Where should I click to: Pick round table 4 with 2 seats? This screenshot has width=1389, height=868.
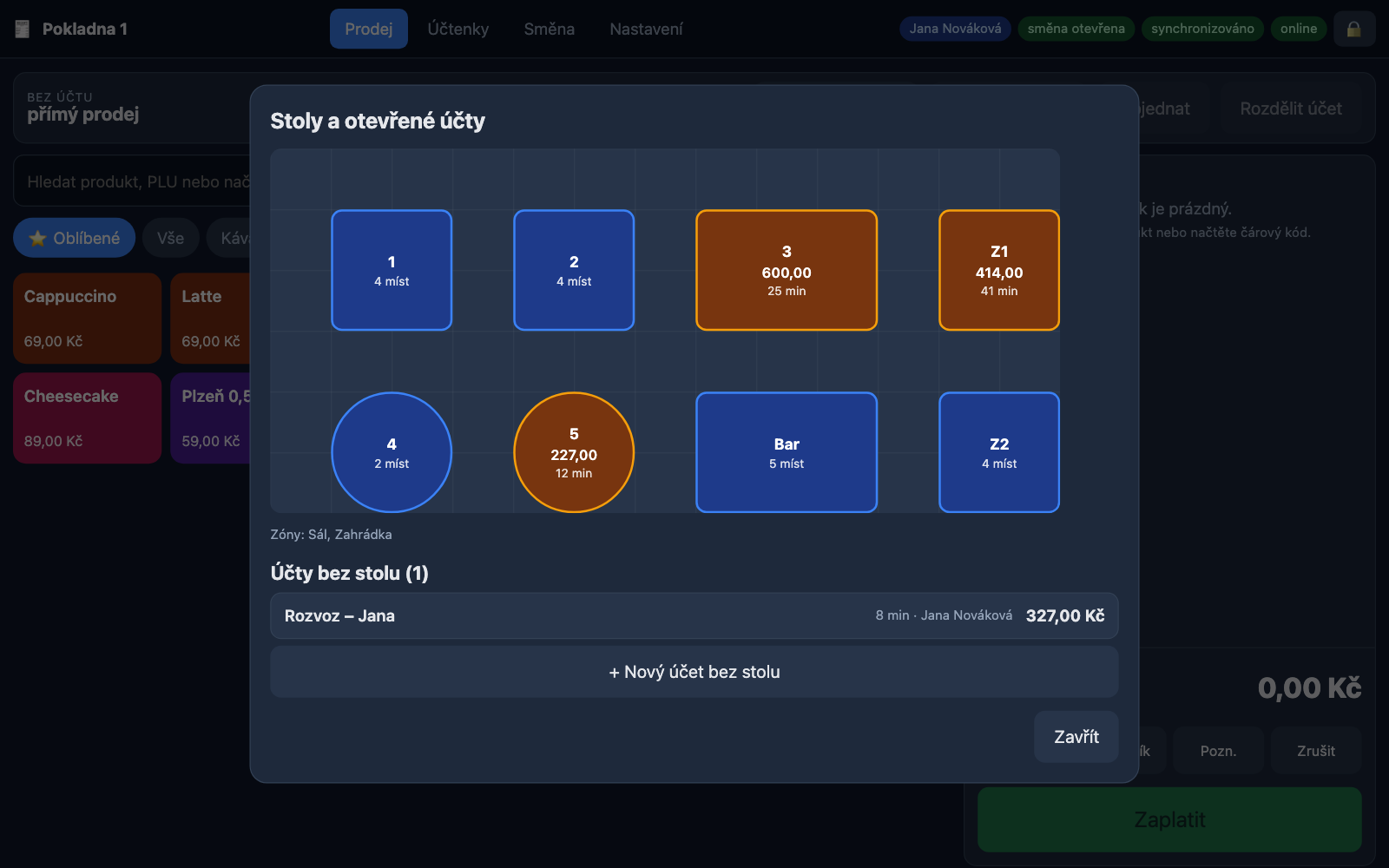tap(392, 452)
